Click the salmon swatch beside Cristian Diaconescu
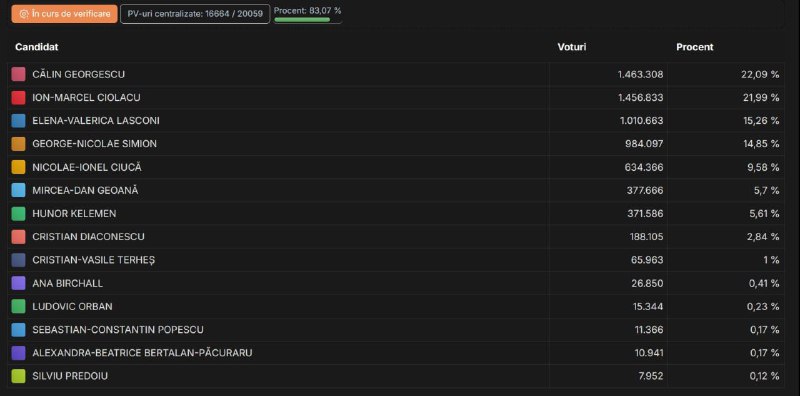 (18, 237)
